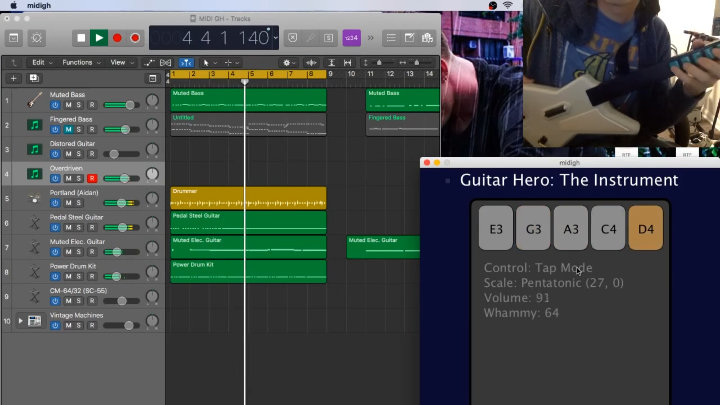720x405 pixels.
Task: Toggle power on Pedal Steel Guitar track
Action: [56, 227]
